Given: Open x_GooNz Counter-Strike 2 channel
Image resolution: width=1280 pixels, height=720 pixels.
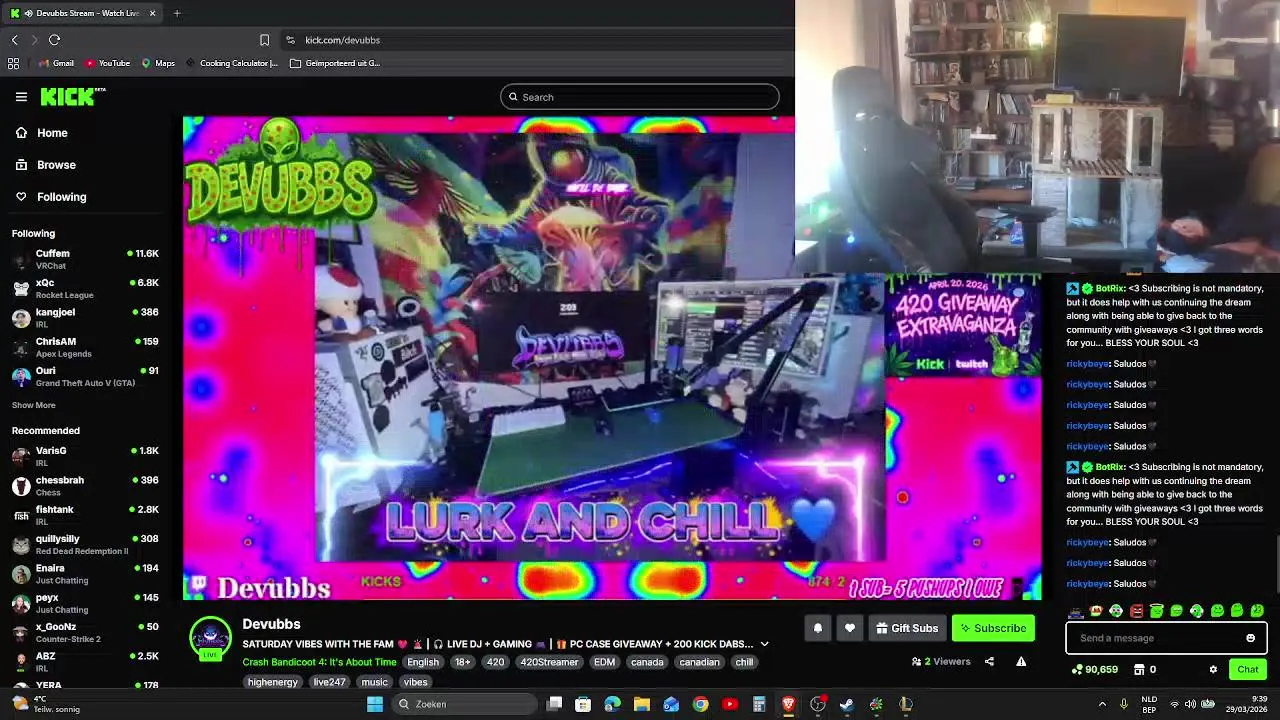Looking at the screenshot, I should 86,632.
